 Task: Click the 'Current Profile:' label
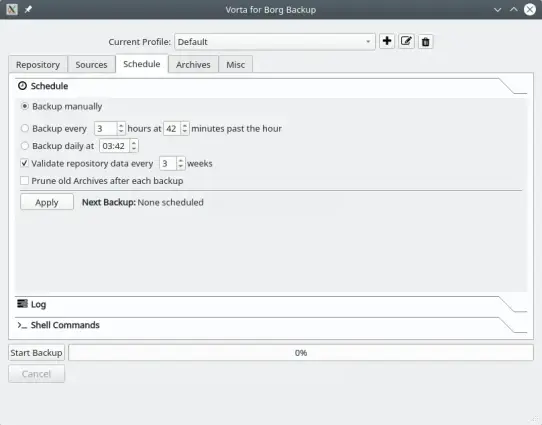(x=140, y=42)
